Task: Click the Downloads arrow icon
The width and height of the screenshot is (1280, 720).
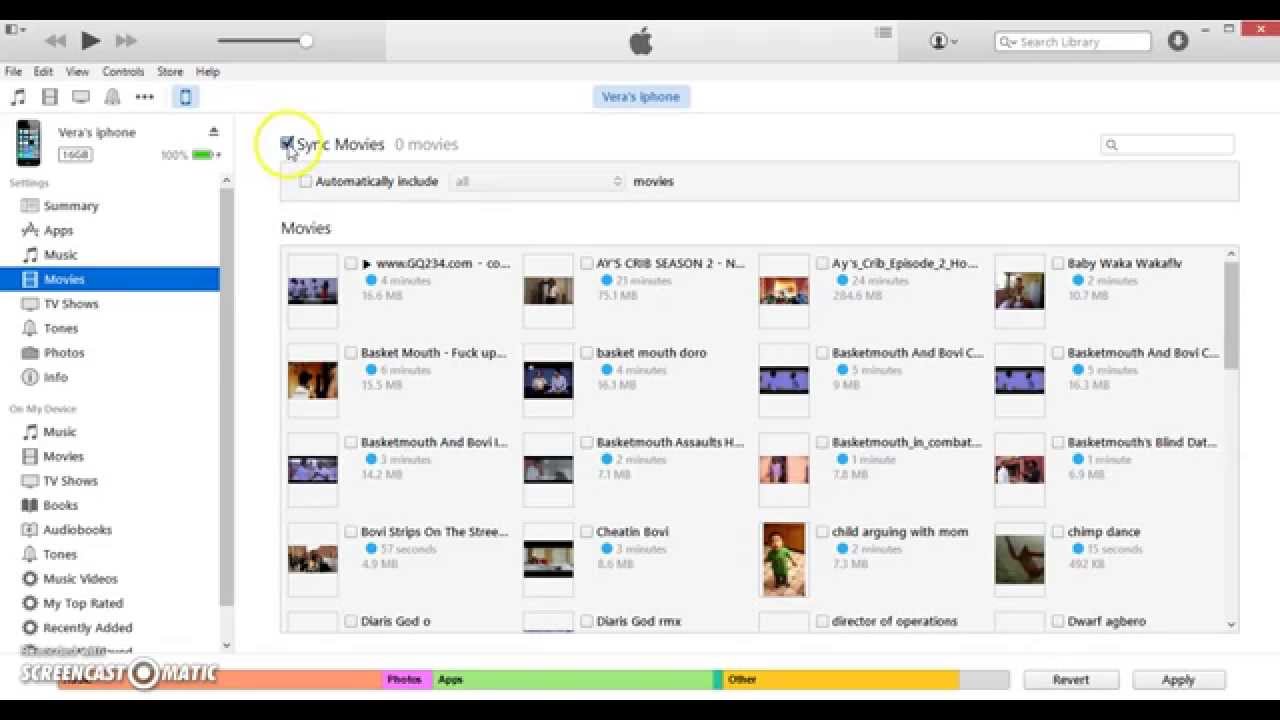Action: point(1178,41)
